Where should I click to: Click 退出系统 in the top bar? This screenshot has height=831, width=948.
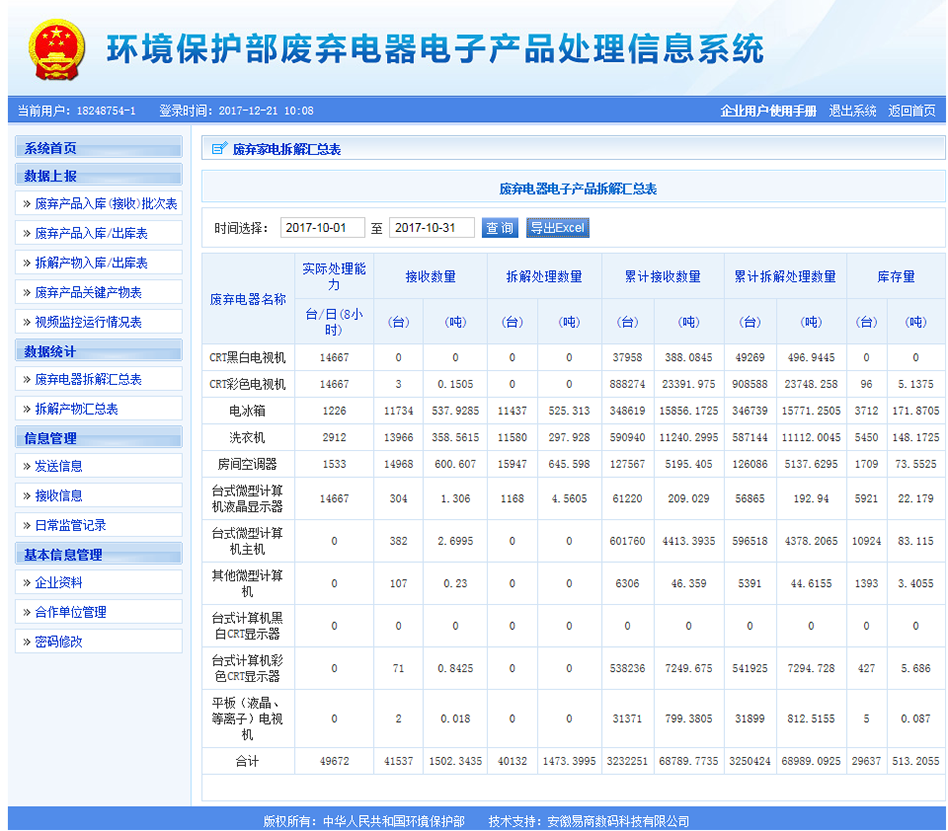(x=852, y=111)
